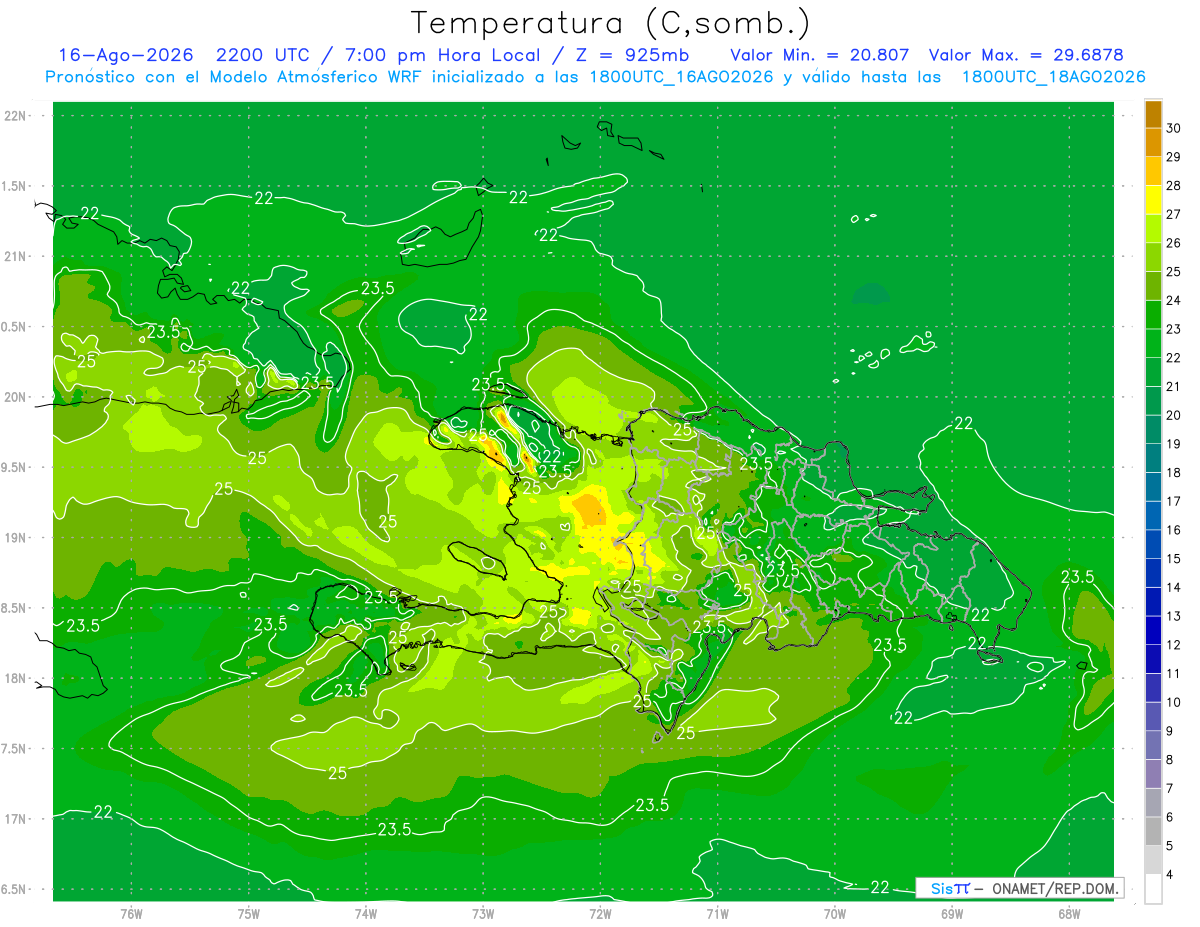Click the "72W" longitude axis label
Screen dimensions: 1200x927
600,914
